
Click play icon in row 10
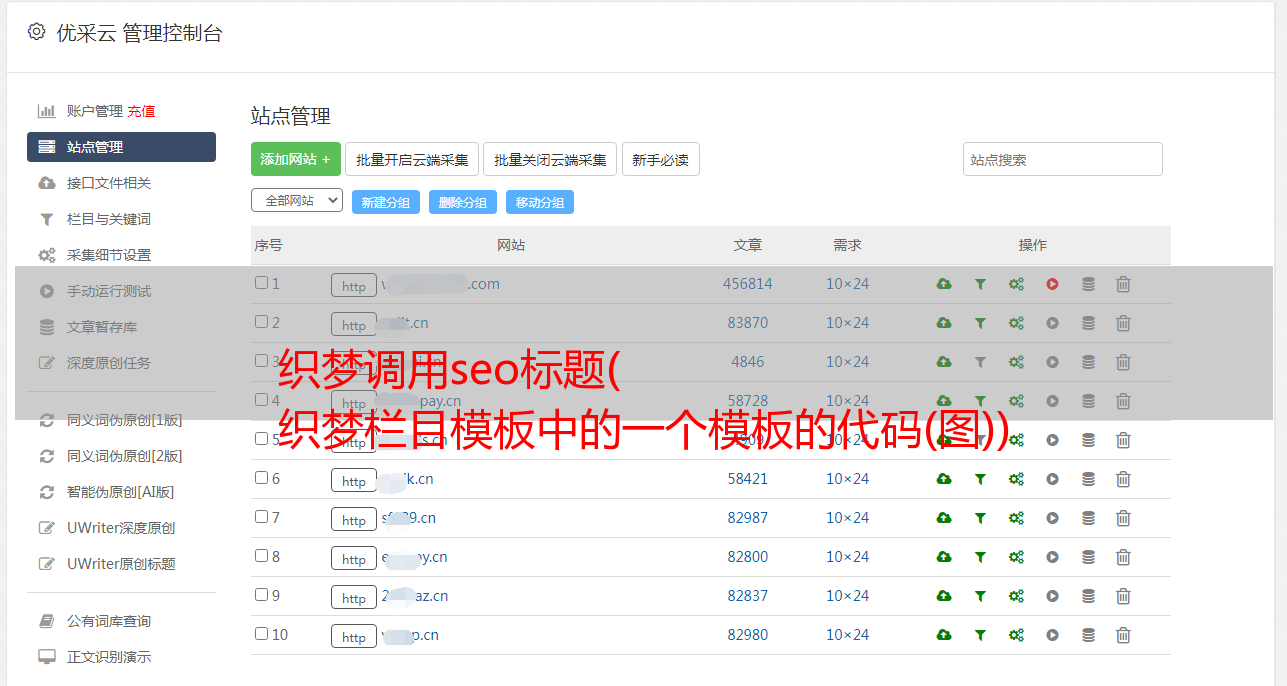[1052, 635]
